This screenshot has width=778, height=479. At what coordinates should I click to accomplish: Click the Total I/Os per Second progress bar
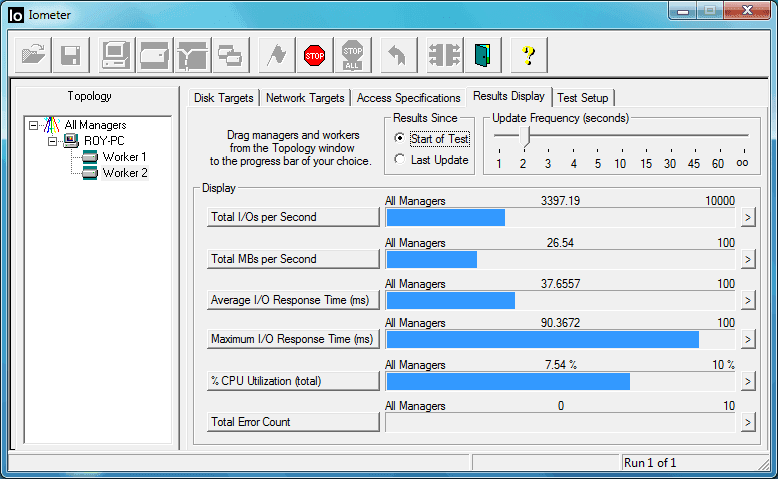tap(560, 217)
